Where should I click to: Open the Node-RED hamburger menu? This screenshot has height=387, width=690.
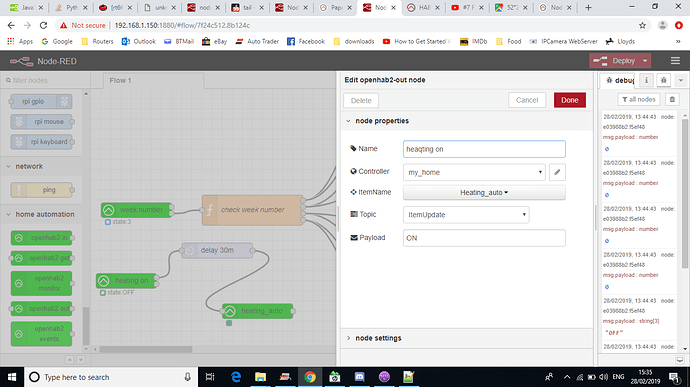point(675,61)
